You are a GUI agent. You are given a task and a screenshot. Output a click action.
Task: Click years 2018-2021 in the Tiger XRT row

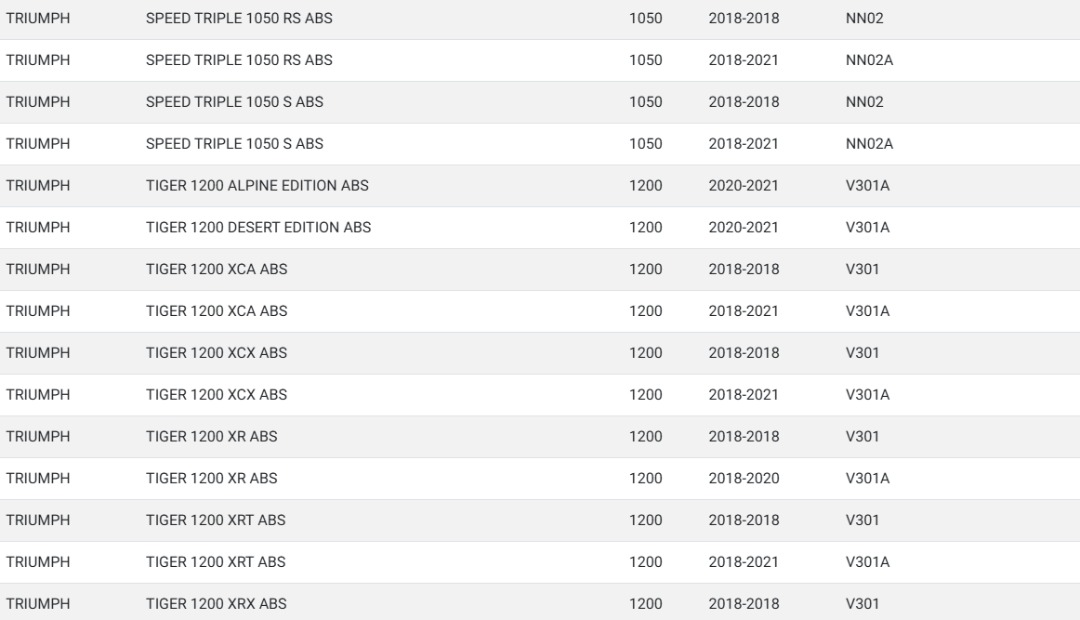(743, 562)
